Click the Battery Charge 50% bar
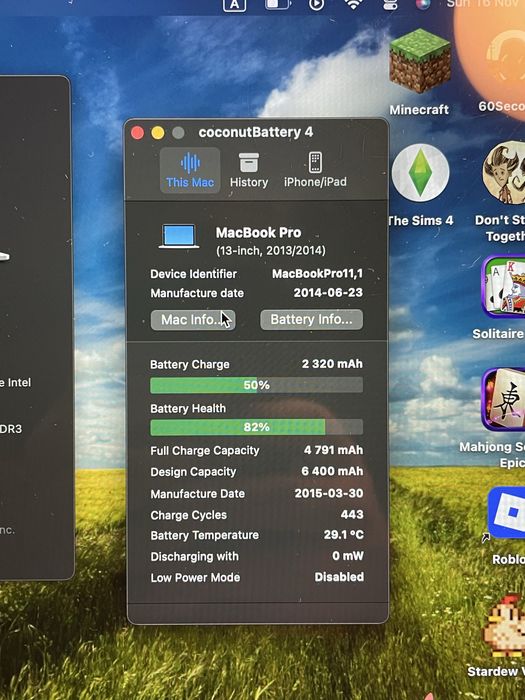 pyautogui.click(x=256, y=385)
